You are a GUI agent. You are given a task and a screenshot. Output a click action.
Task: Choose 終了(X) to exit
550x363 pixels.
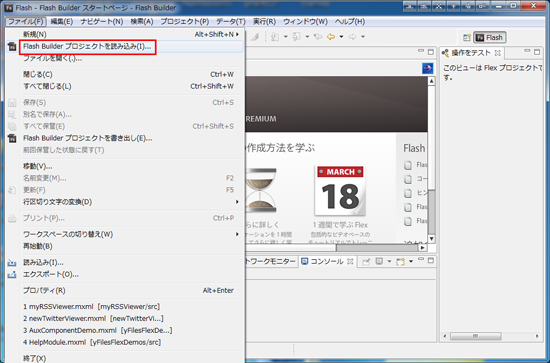click(x=132, y=358)
